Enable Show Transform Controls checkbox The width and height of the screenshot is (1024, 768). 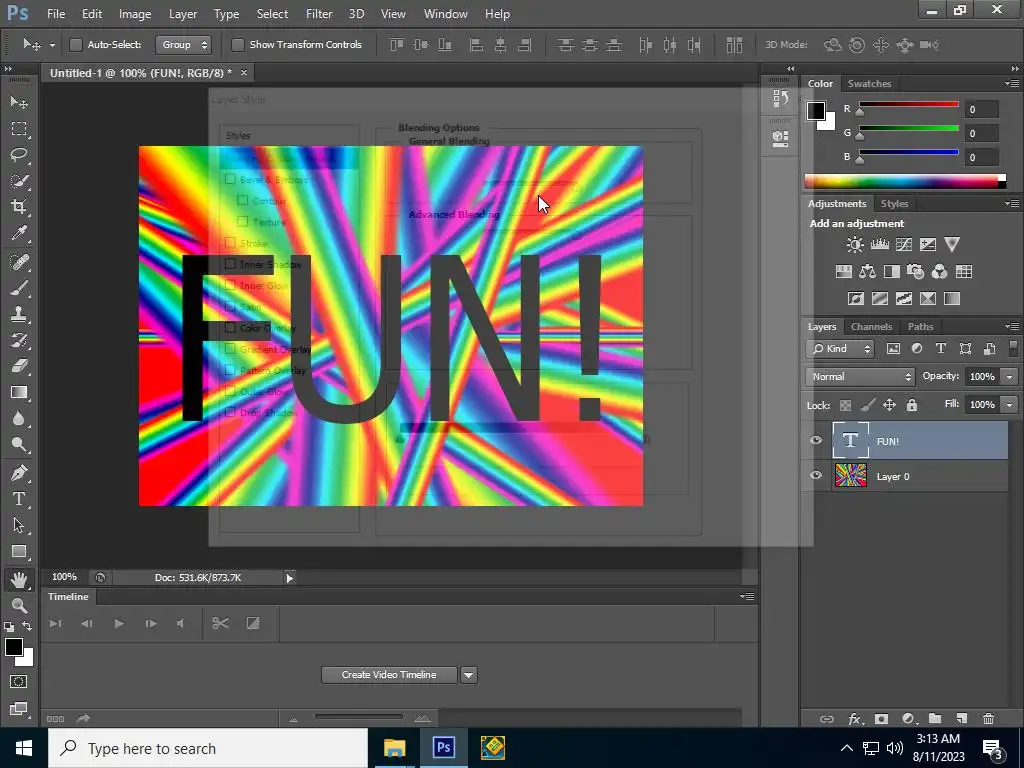point(238,44)
